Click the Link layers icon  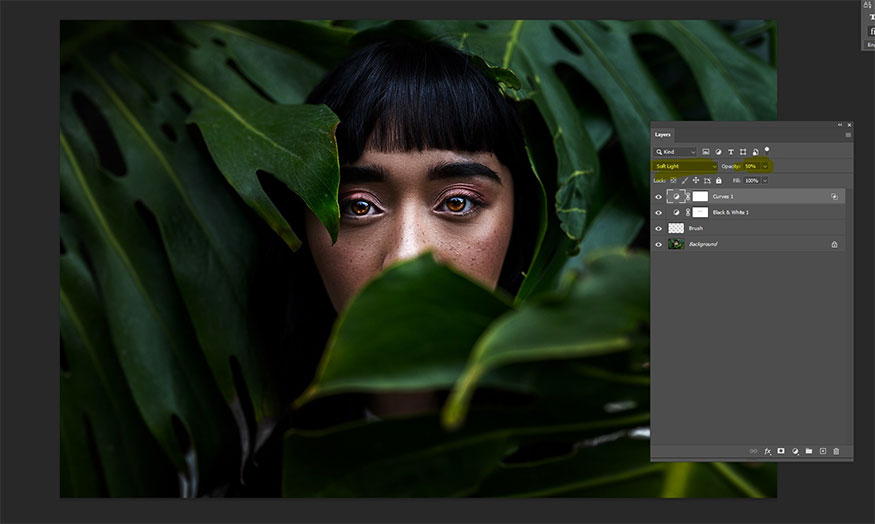[x=753, y=451]
